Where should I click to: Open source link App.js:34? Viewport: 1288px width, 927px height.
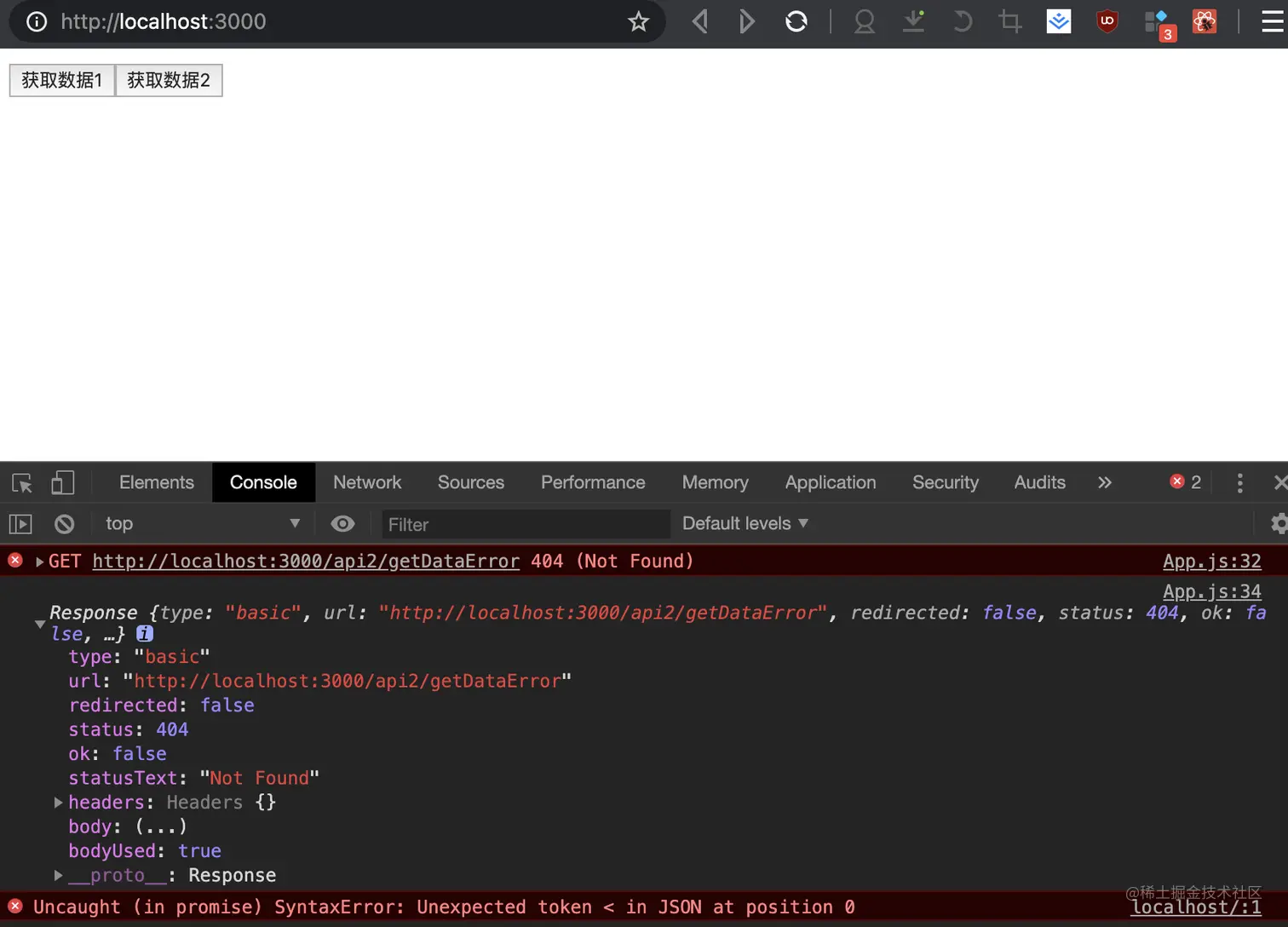click(1211, 591)
